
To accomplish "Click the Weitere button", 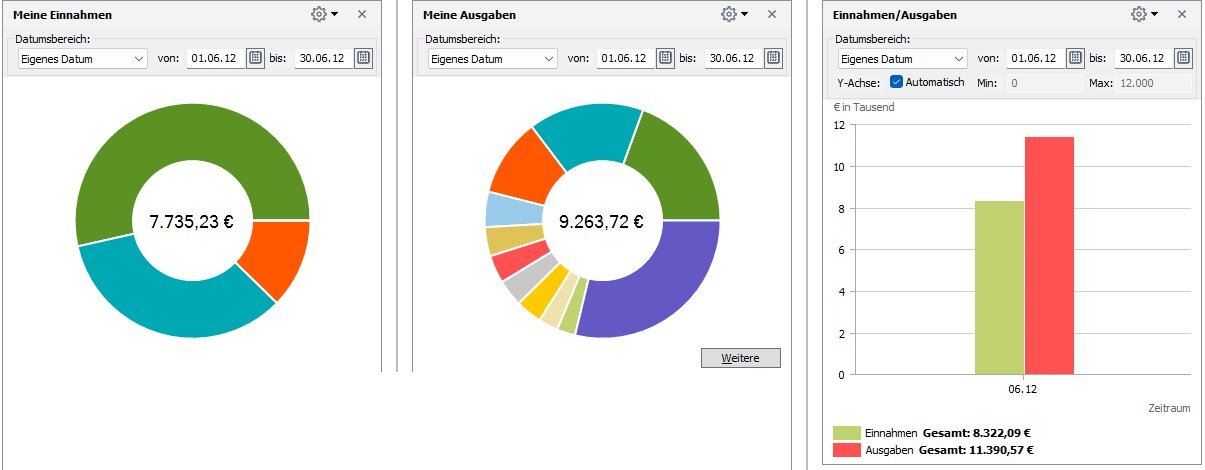I will pyautogui.click(x=740, y=358).
